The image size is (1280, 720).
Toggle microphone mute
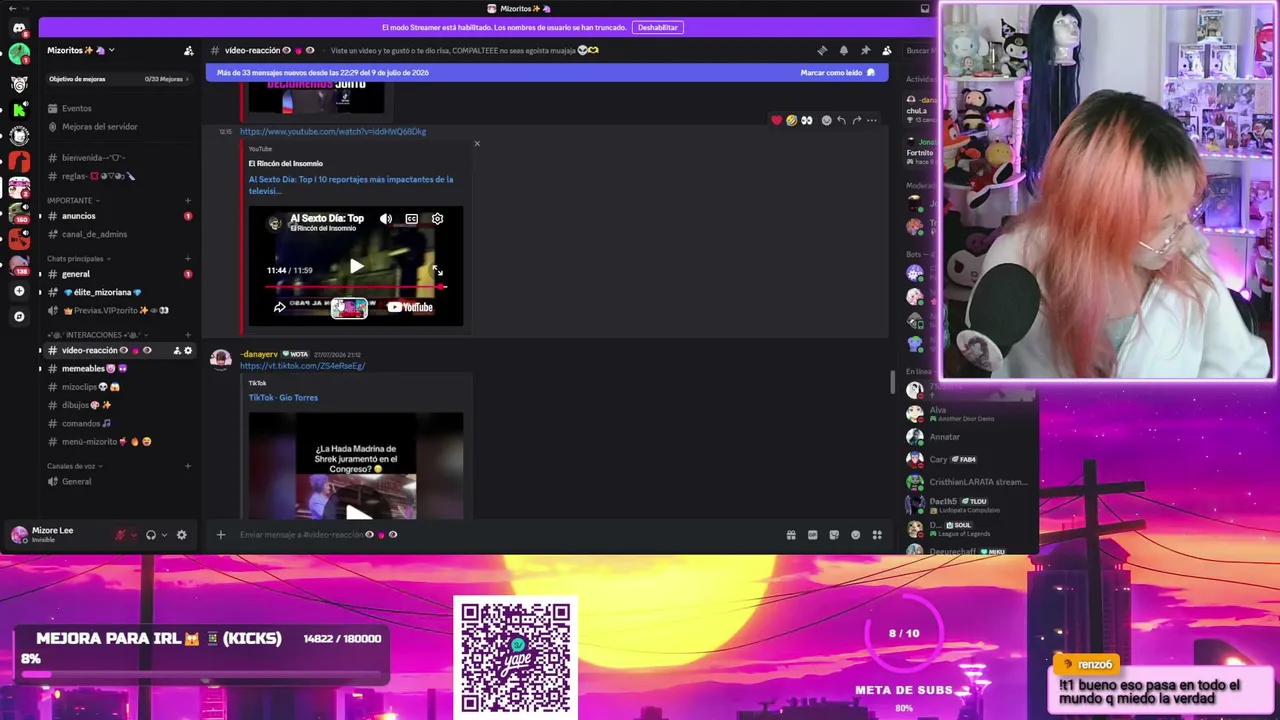click(x=121, y=535)
